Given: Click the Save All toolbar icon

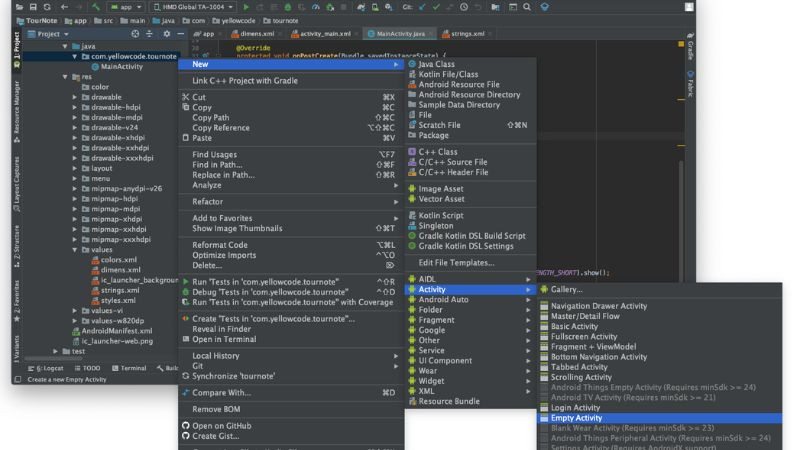Looking at the screenshot, I should coord(33,7).
